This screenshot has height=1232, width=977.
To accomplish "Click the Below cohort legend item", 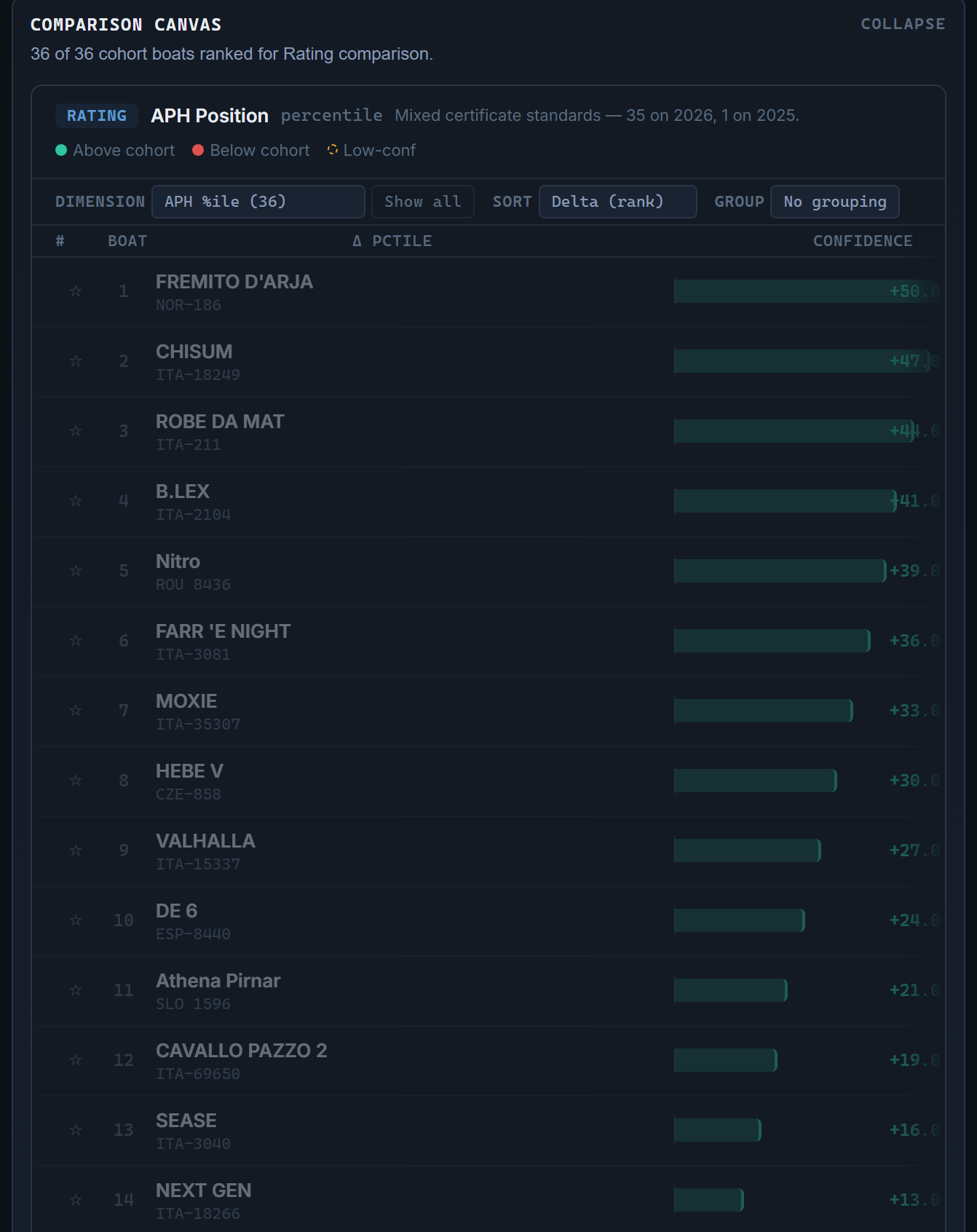I will click(x=251, y=150).
